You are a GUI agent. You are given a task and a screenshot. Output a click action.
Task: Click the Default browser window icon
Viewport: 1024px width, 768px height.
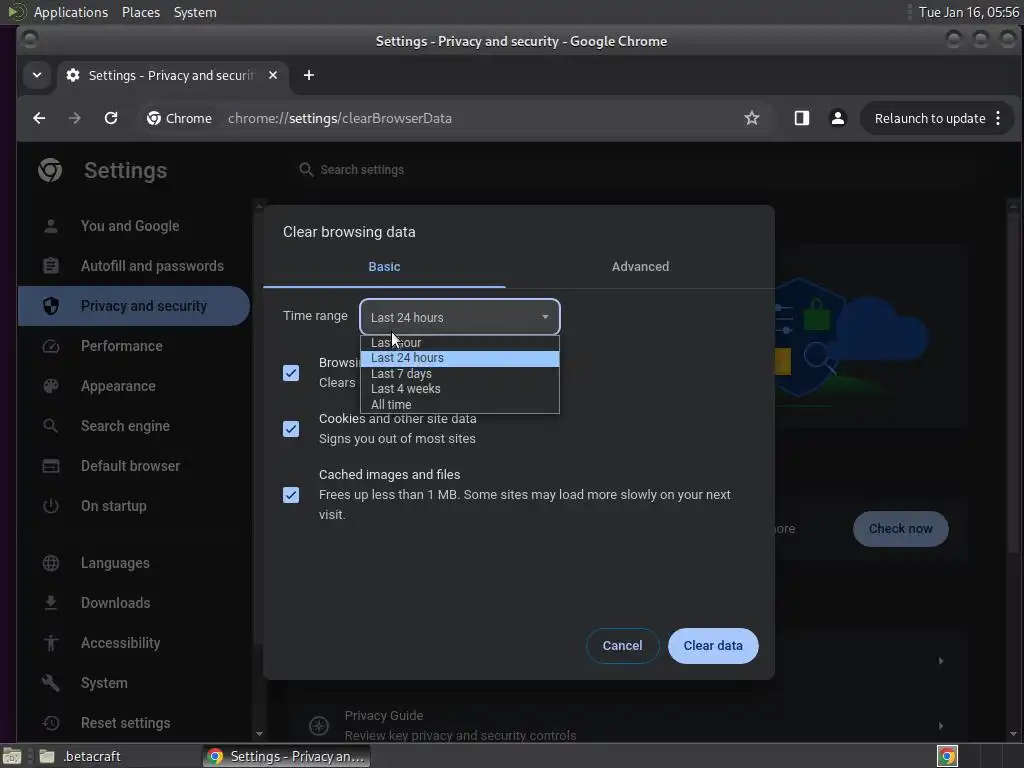click(51, 466)
